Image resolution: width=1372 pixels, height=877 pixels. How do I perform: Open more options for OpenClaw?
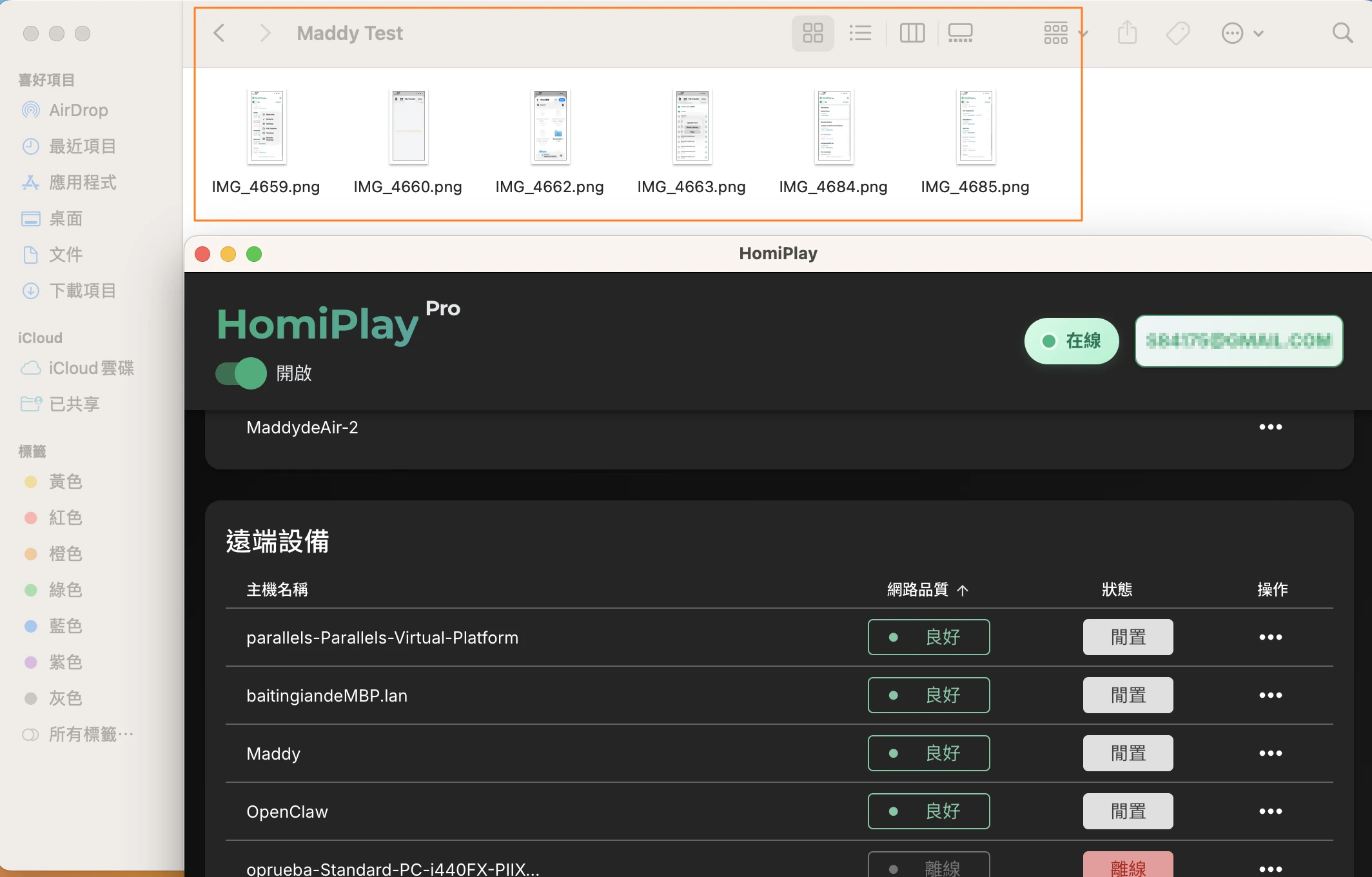point(1270,811)
